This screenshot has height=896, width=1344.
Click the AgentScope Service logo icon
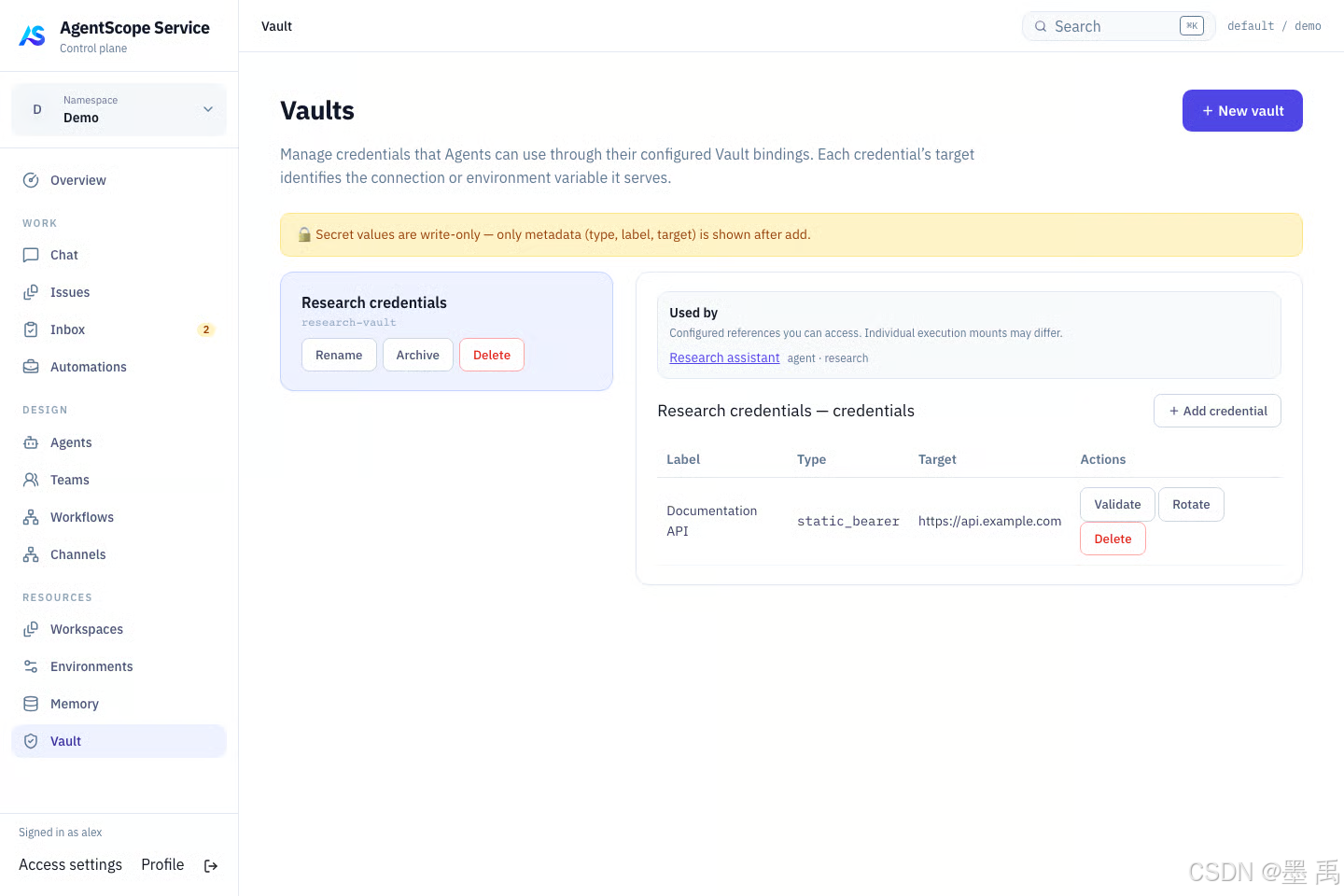tap(32, 36)
